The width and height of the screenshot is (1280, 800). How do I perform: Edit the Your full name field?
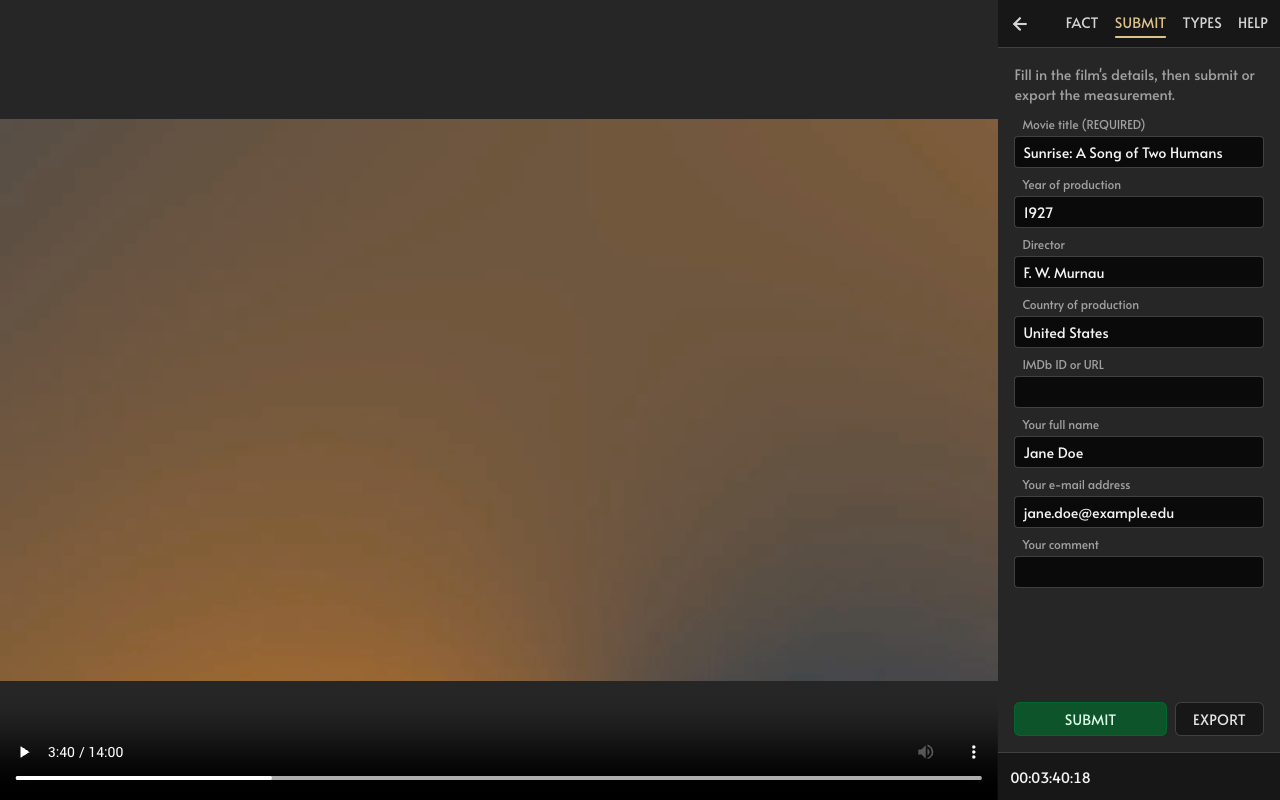tap(1139, 452)
